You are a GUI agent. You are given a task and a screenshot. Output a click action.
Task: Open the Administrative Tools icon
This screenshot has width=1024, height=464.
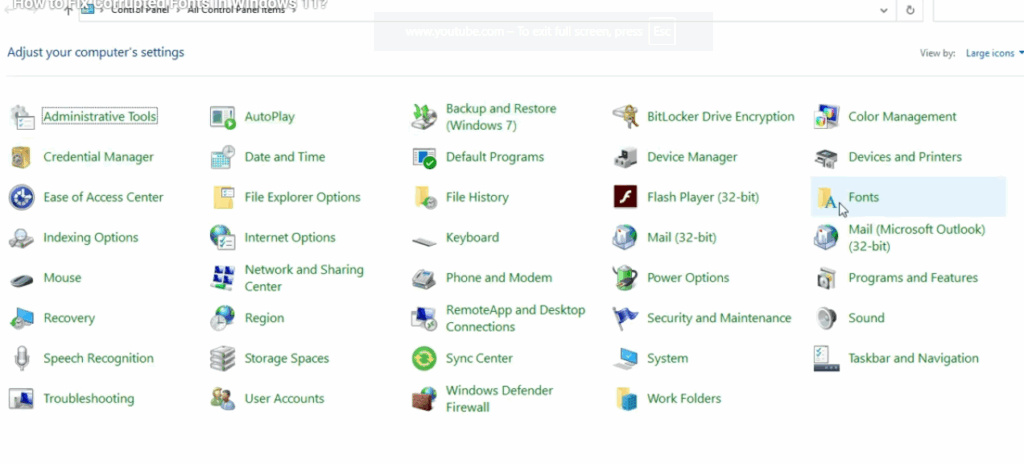22,117
